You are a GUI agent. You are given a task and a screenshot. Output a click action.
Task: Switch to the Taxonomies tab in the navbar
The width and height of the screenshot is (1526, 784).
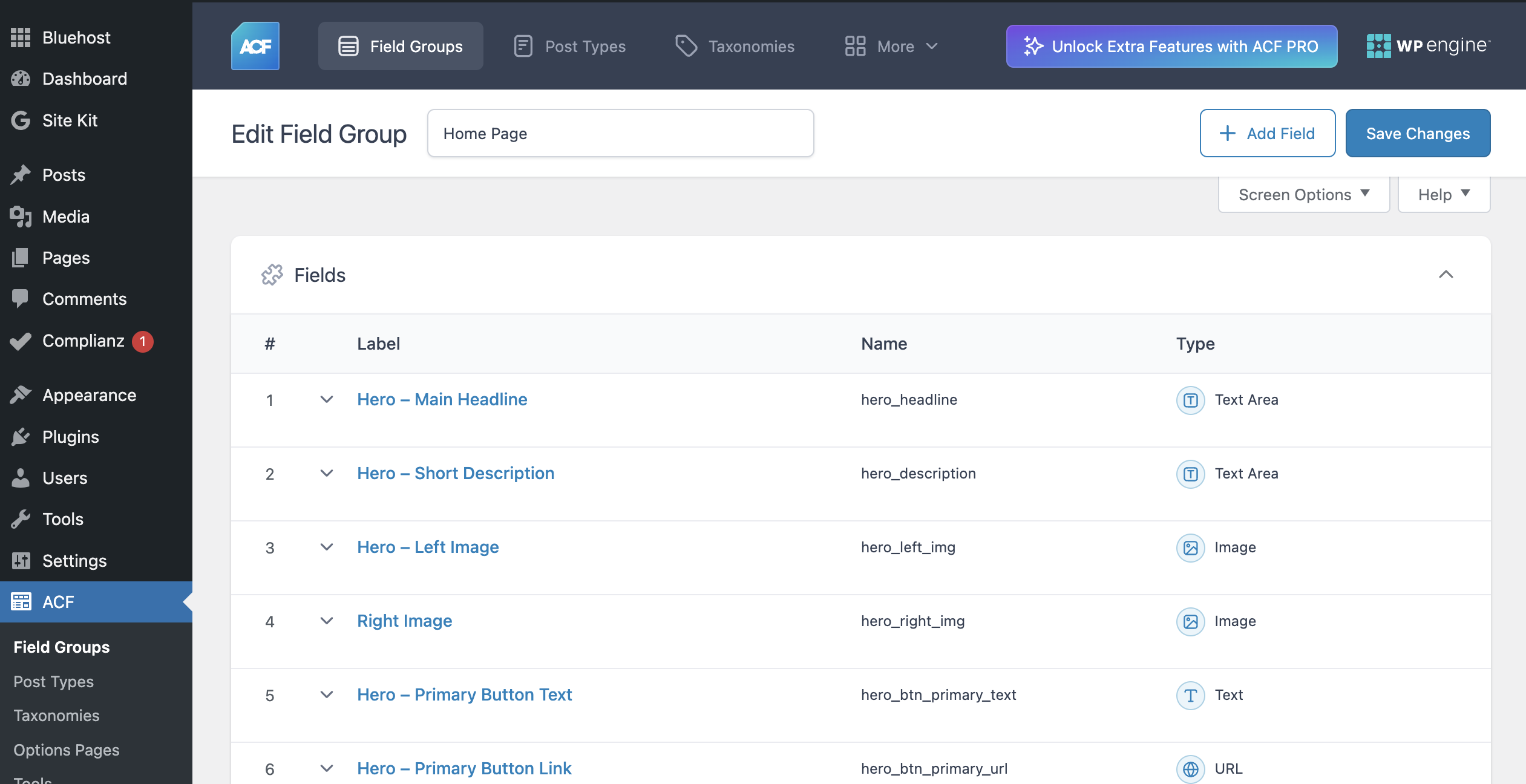735,46
